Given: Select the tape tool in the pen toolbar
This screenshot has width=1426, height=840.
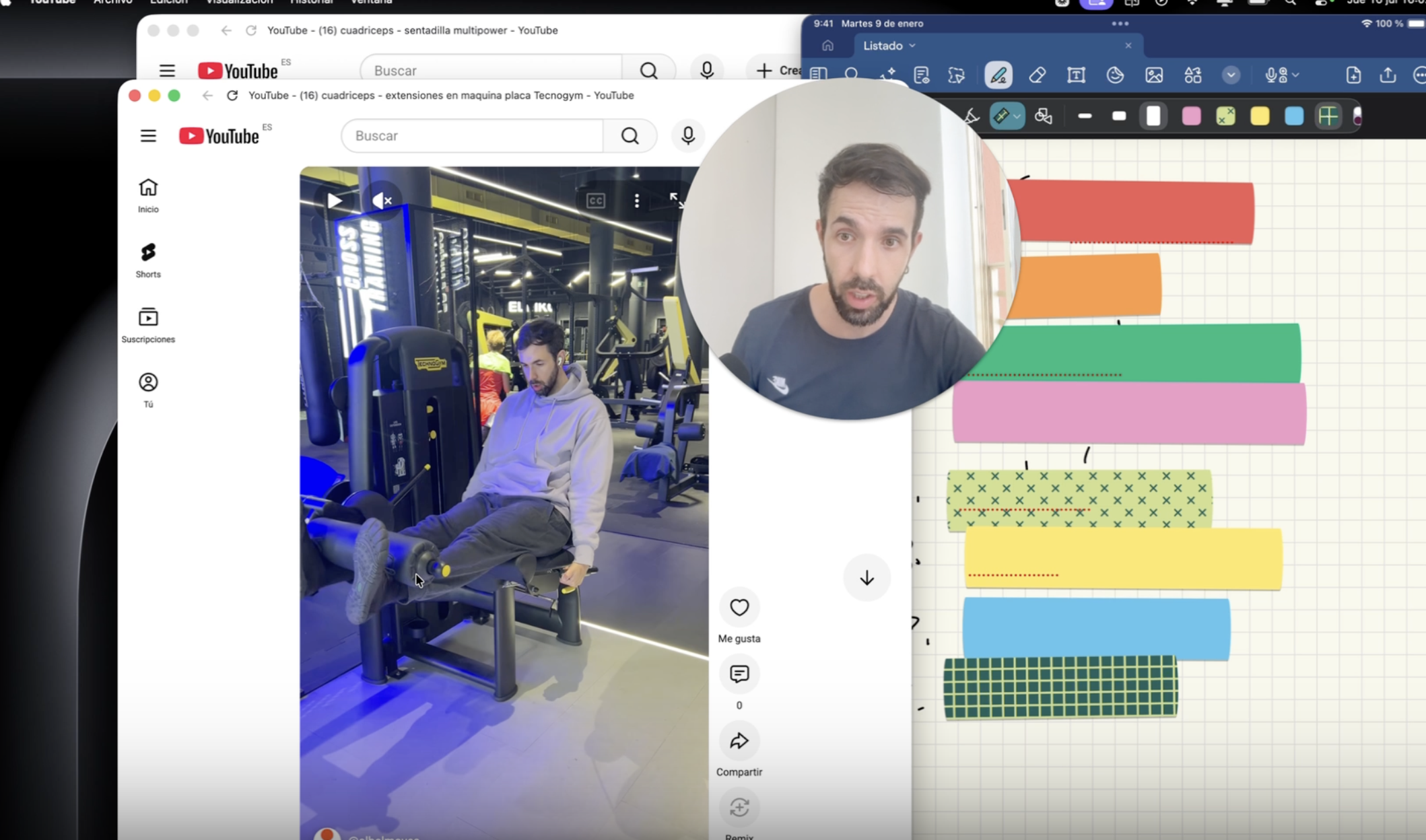Looking at the screenshot, I should [x=1001, y=116].
